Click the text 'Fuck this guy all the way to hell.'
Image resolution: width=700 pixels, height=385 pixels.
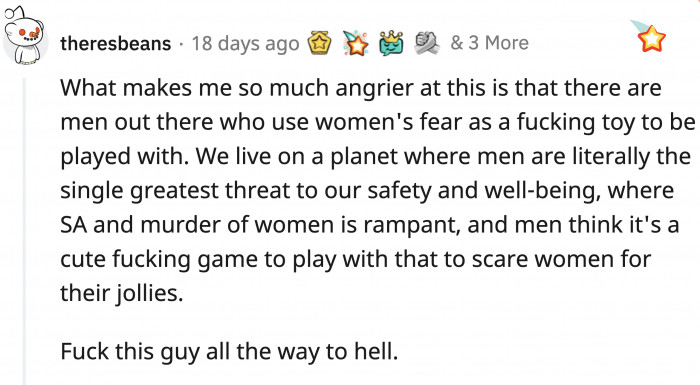coord(229,351)
